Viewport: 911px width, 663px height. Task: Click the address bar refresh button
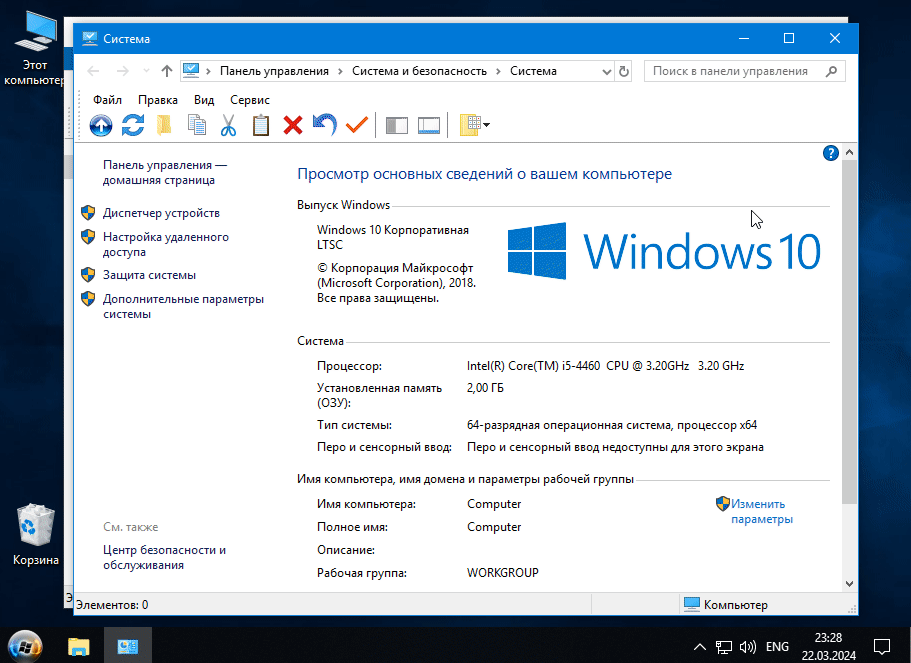coord(624,71)
